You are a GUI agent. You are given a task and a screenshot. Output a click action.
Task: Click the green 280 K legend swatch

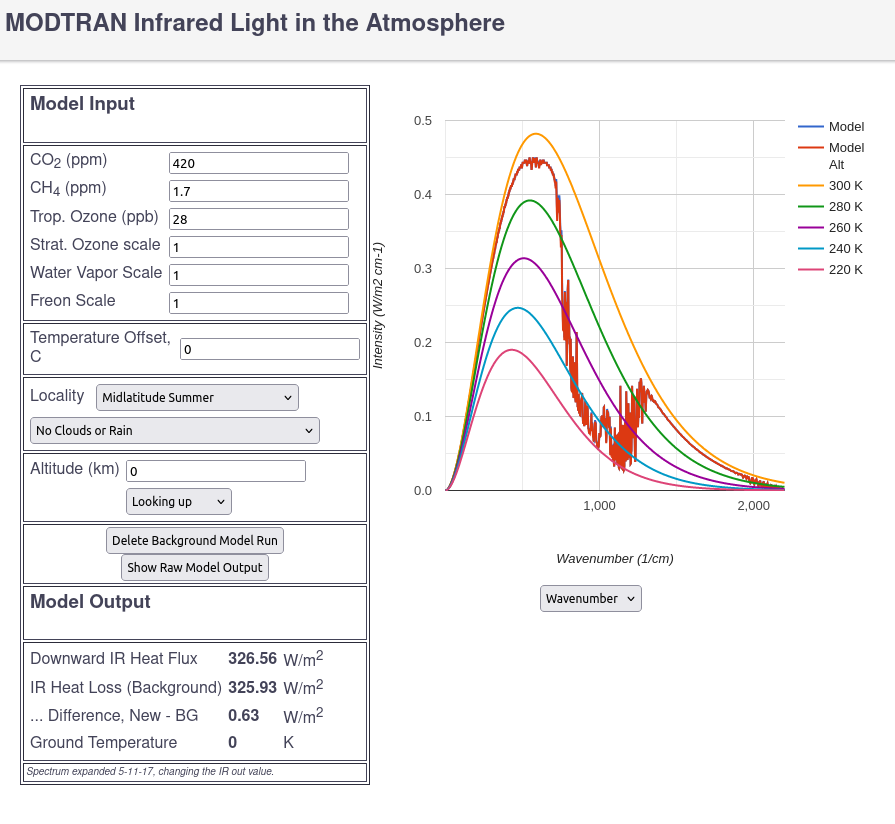pyautogui.click(x=811, y=207)
